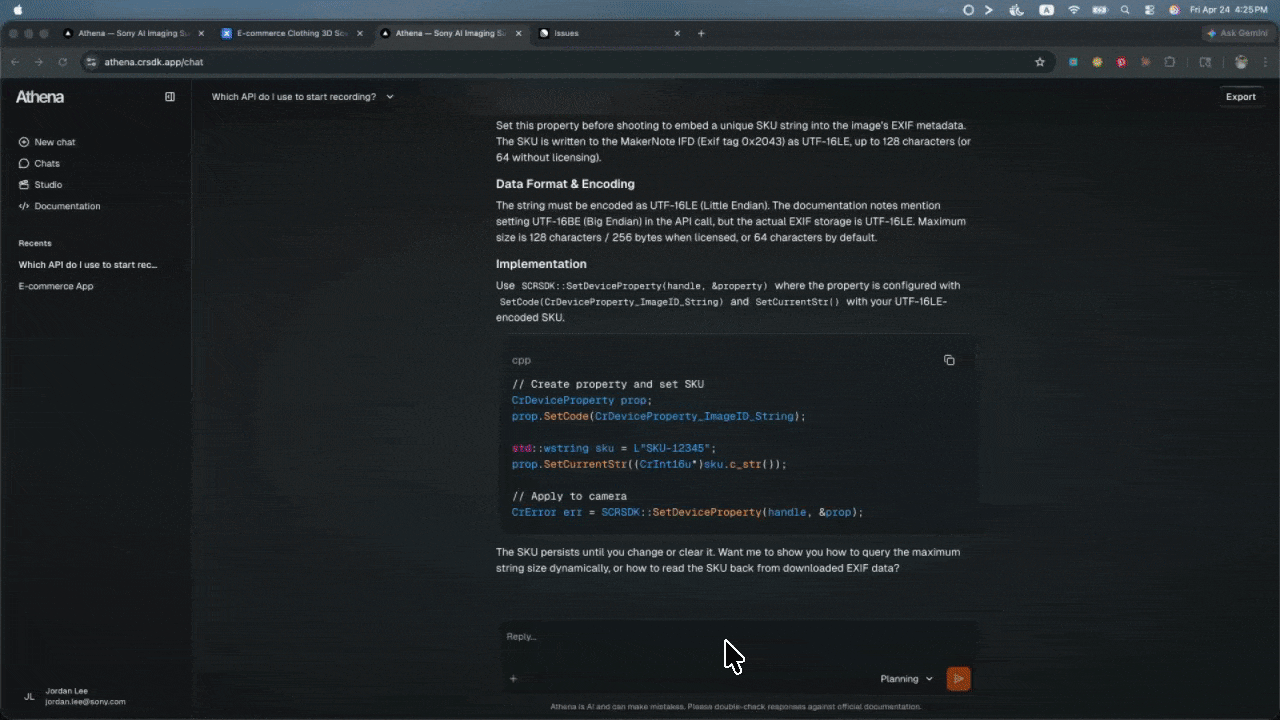The width and height of the screenshot is (1280, 720).
Task: Open the Planning mode dropdown
Action: (x=907, y=679)
